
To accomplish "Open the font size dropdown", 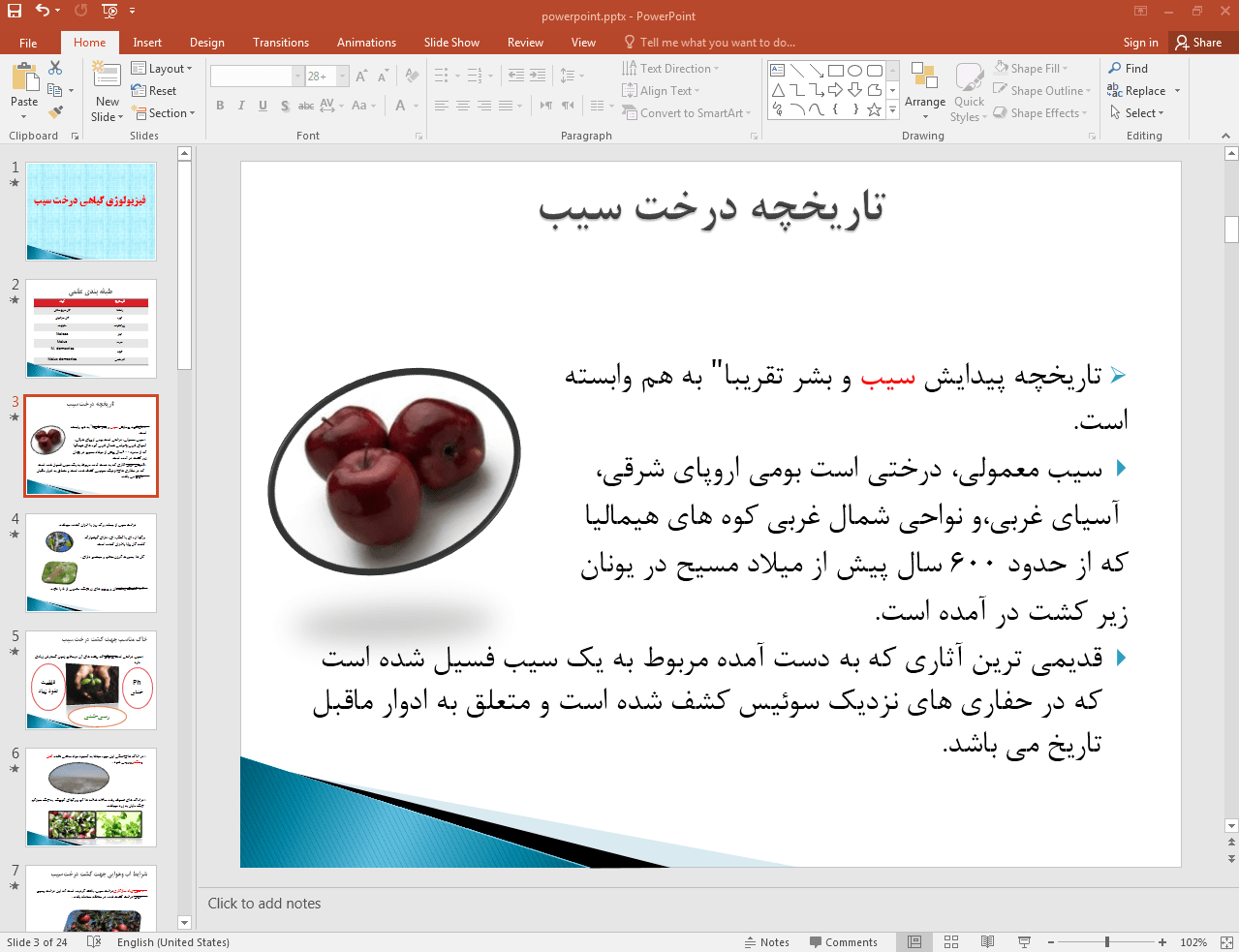I will [343, 77].
